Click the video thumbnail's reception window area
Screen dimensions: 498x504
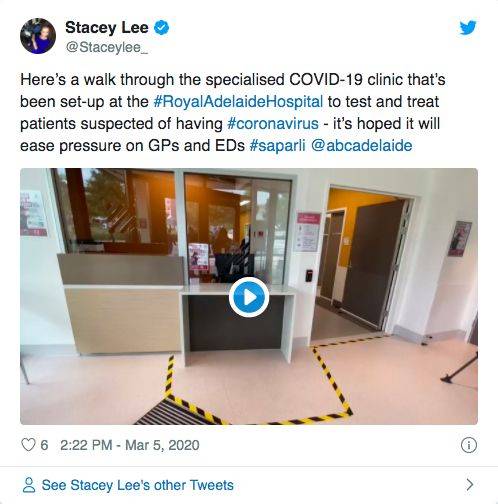(173, 227)
